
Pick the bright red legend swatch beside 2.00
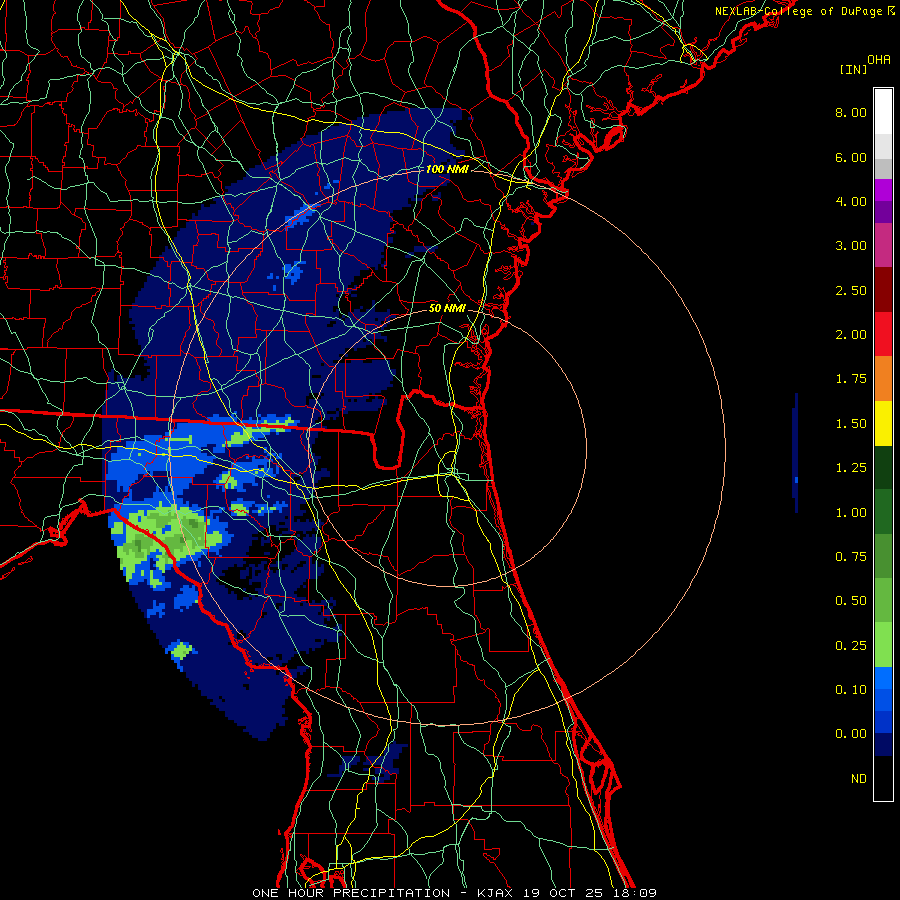883,334
